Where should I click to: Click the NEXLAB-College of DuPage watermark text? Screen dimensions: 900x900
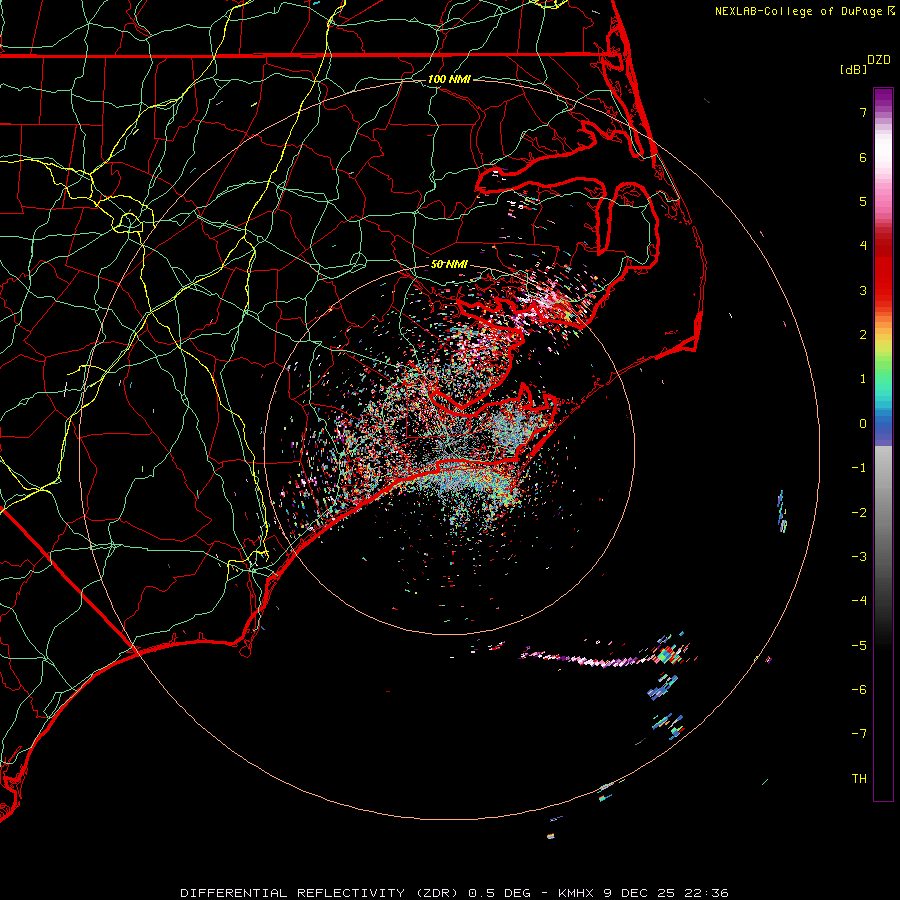(x=798, y=11)
